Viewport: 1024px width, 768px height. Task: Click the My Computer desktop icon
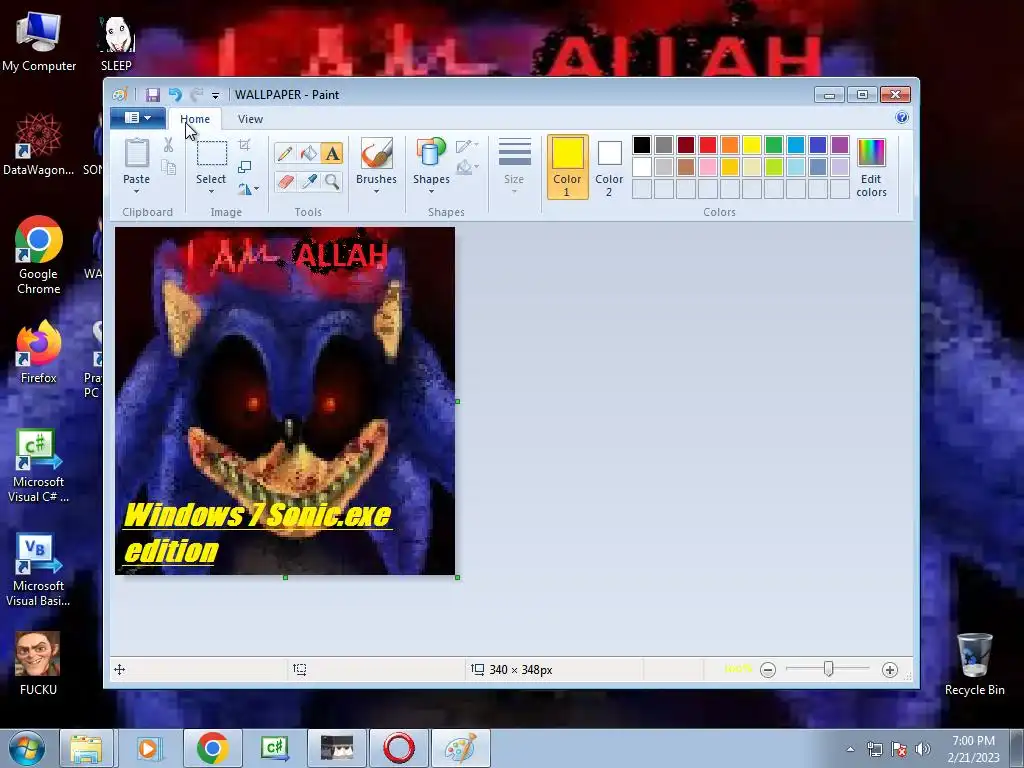[x=39, y=41]
